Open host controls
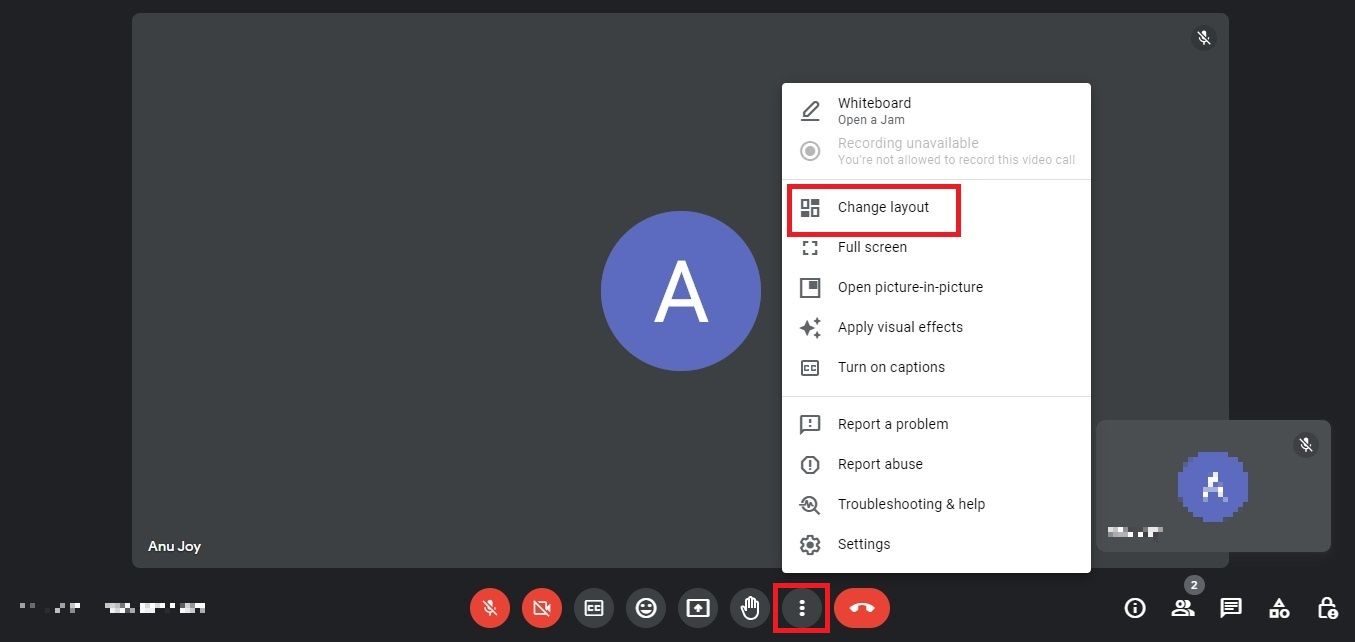Screen dimensions: 1355x642 [x=1326, y=607]
